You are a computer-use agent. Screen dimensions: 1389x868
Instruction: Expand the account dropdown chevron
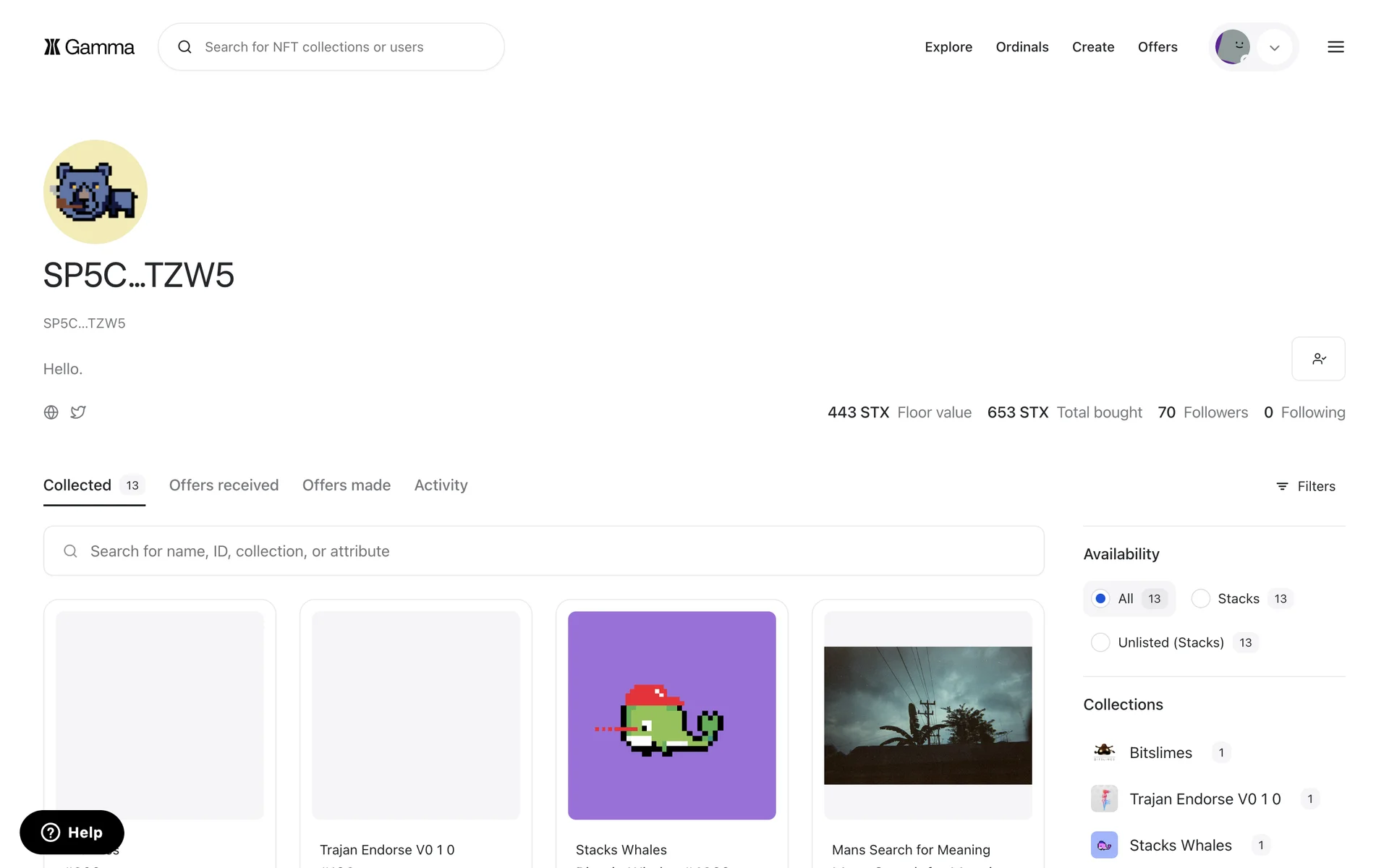pyautogui.click(x=1275, y=48)
